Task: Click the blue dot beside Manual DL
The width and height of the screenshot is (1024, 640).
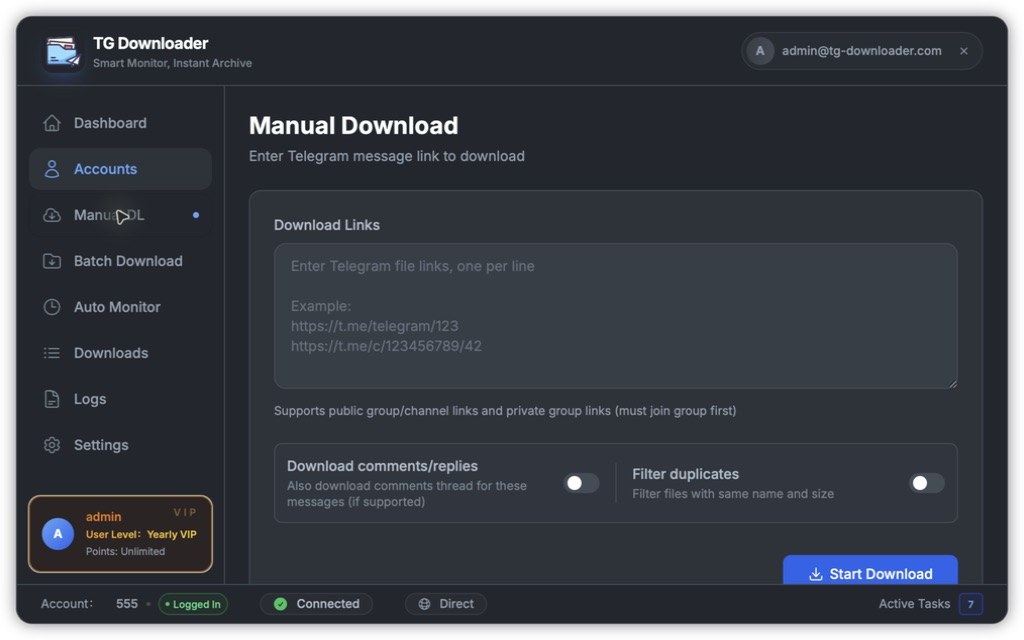Action: [x=196, y=215]
